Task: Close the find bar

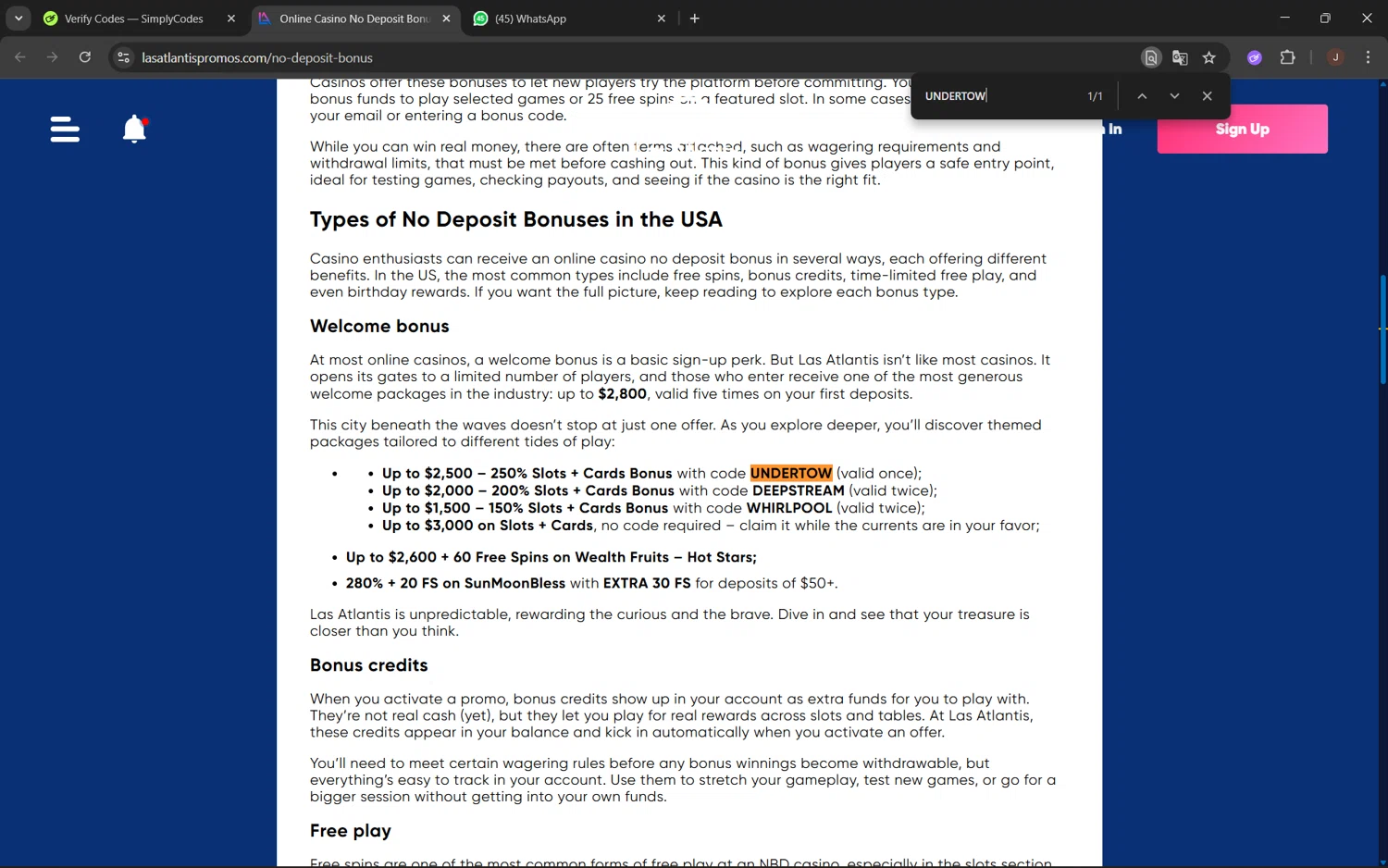Action: click(x=1207, y=96)
